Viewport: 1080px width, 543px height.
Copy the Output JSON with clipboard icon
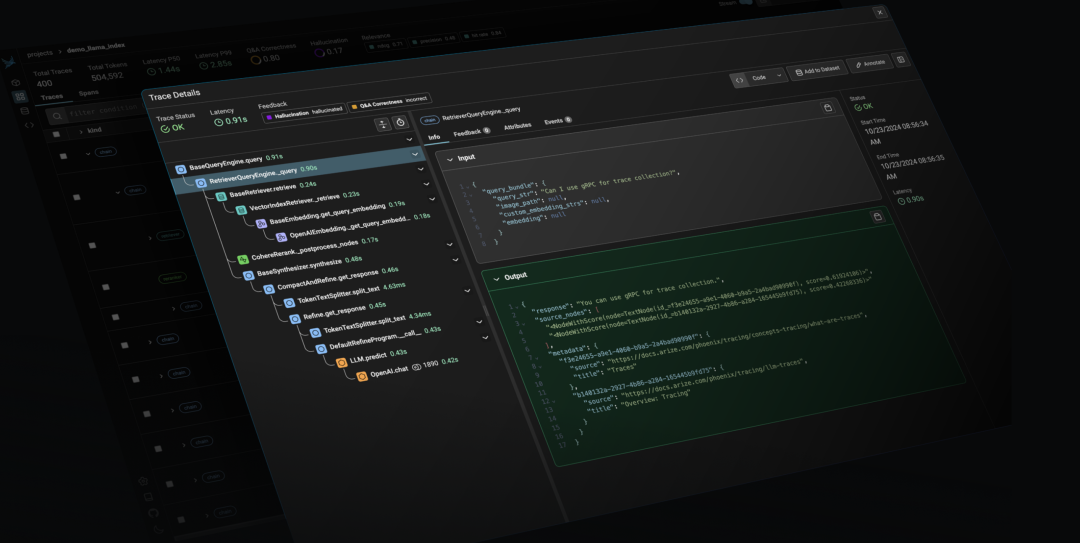(878, 216)
